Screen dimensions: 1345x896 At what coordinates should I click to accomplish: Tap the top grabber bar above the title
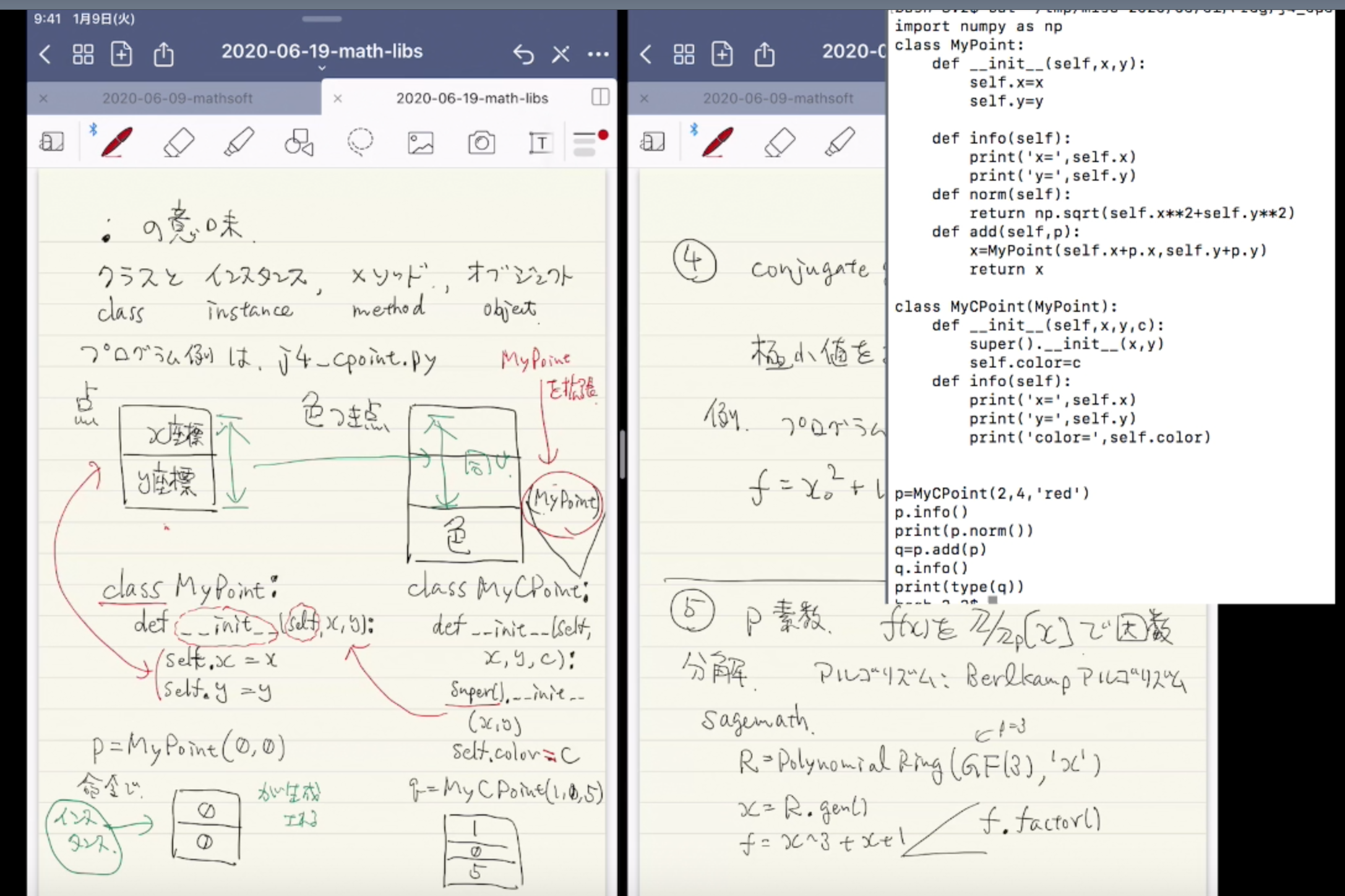click(x=322, y=19)
